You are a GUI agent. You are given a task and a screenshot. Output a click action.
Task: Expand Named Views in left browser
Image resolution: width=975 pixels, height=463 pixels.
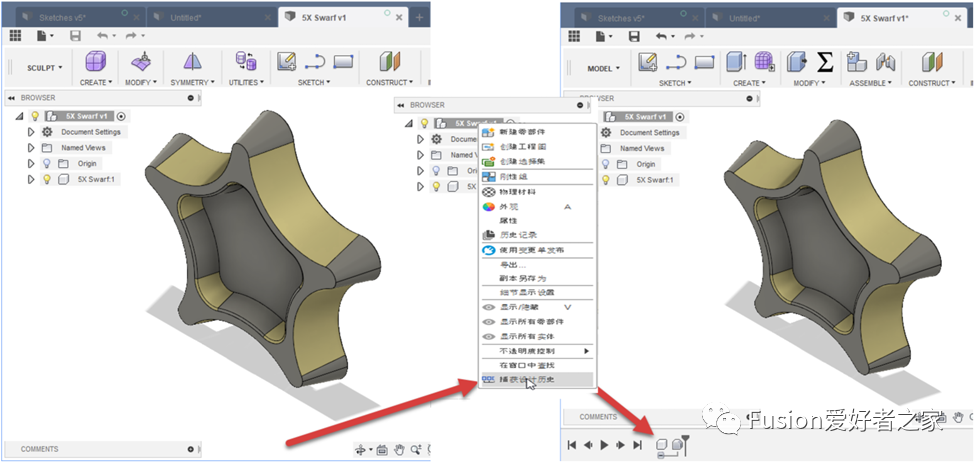point(31,148)
